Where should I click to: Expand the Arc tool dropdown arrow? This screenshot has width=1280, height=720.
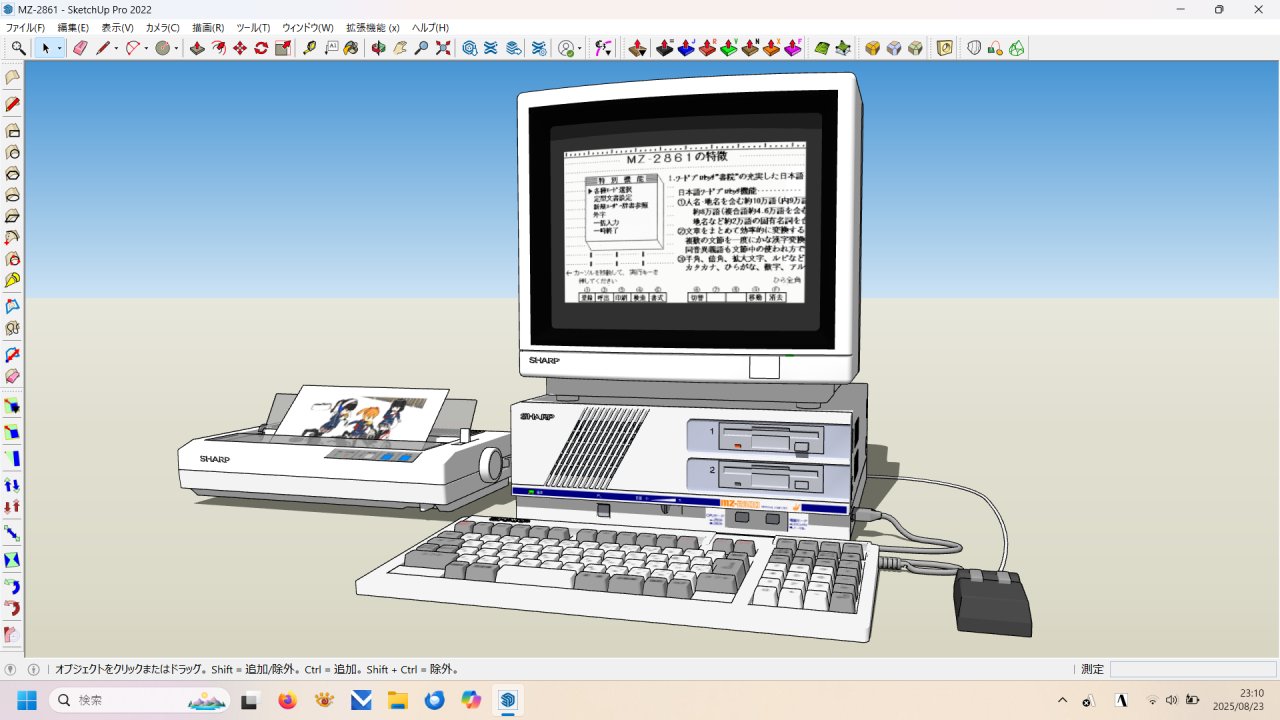(x=145, y=48)
